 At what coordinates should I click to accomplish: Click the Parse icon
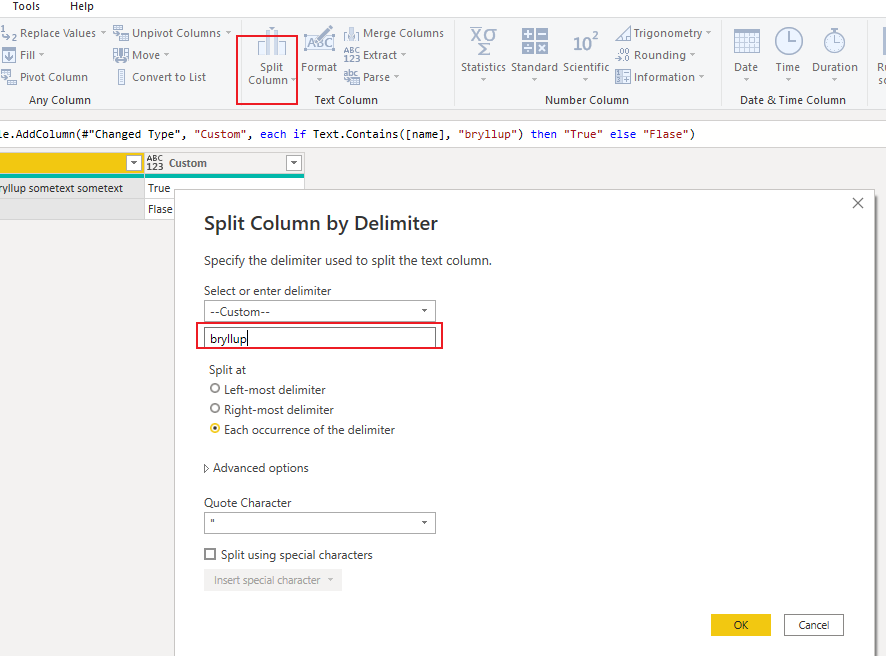pos(351,77)
